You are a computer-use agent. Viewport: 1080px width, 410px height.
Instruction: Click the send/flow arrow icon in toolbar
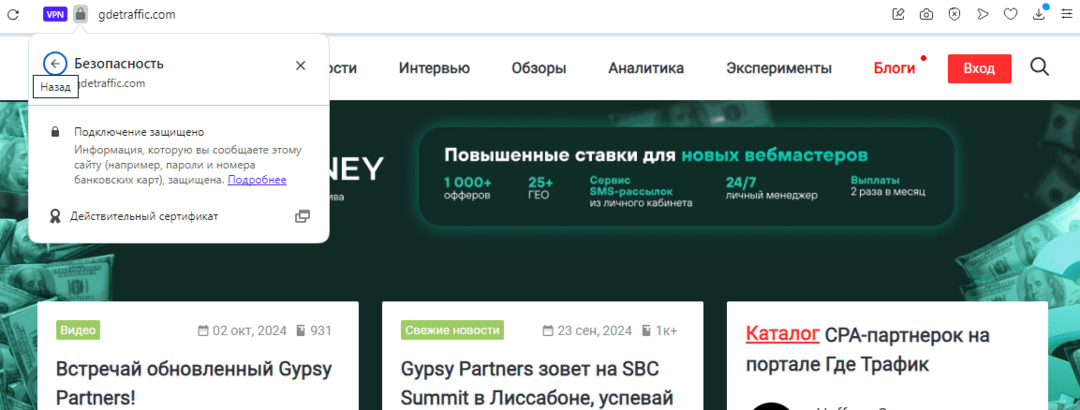983,14
